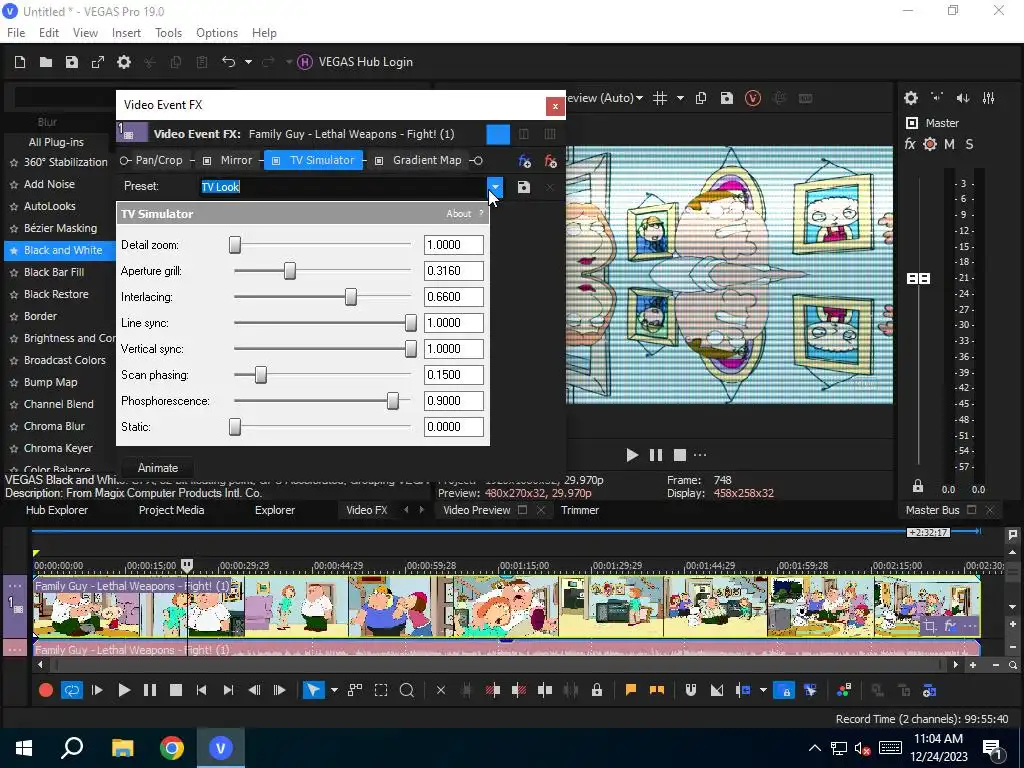Click the Static value field

point(454,427)
